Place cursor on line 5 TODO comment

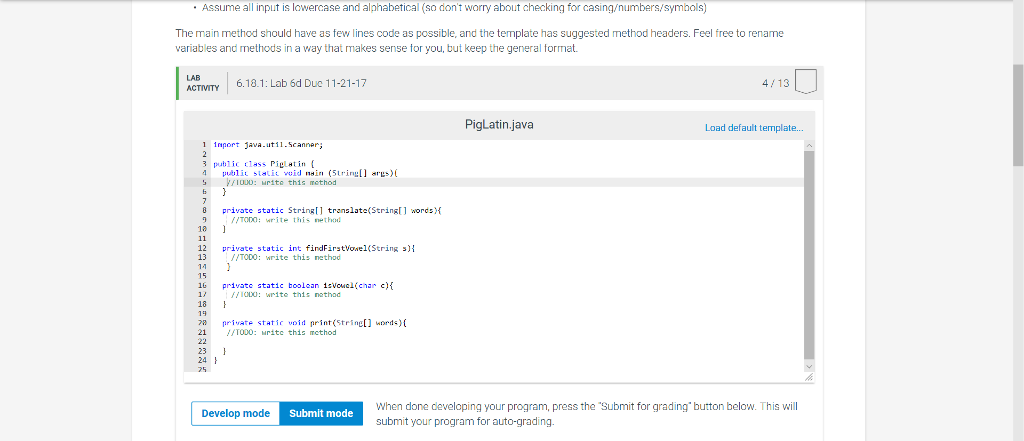pyautogui.click(x=270, y=182)
